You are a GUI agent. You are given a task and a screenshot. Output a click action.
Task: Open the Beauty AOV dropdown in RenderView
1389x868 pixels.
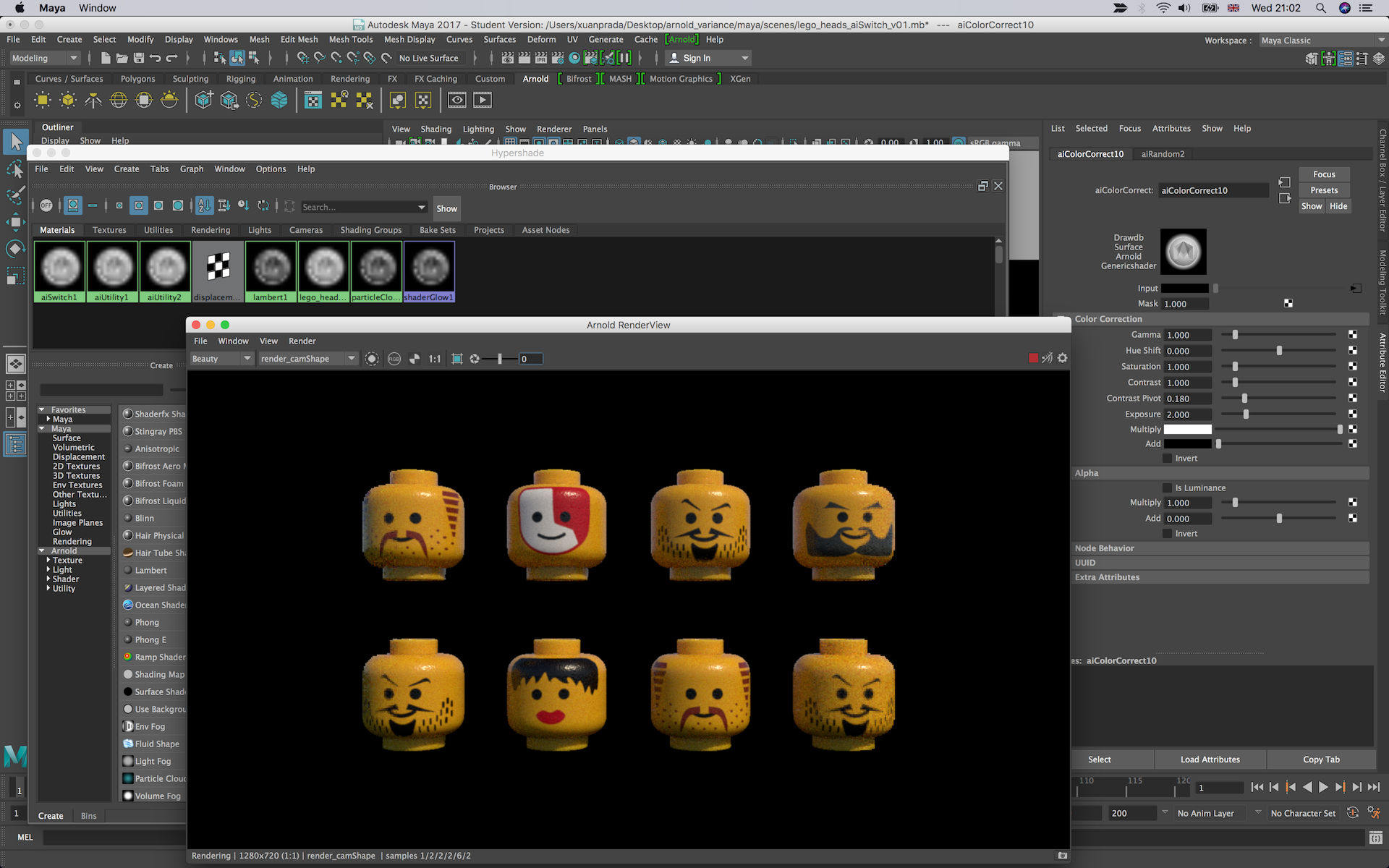[x=221, y=359]
